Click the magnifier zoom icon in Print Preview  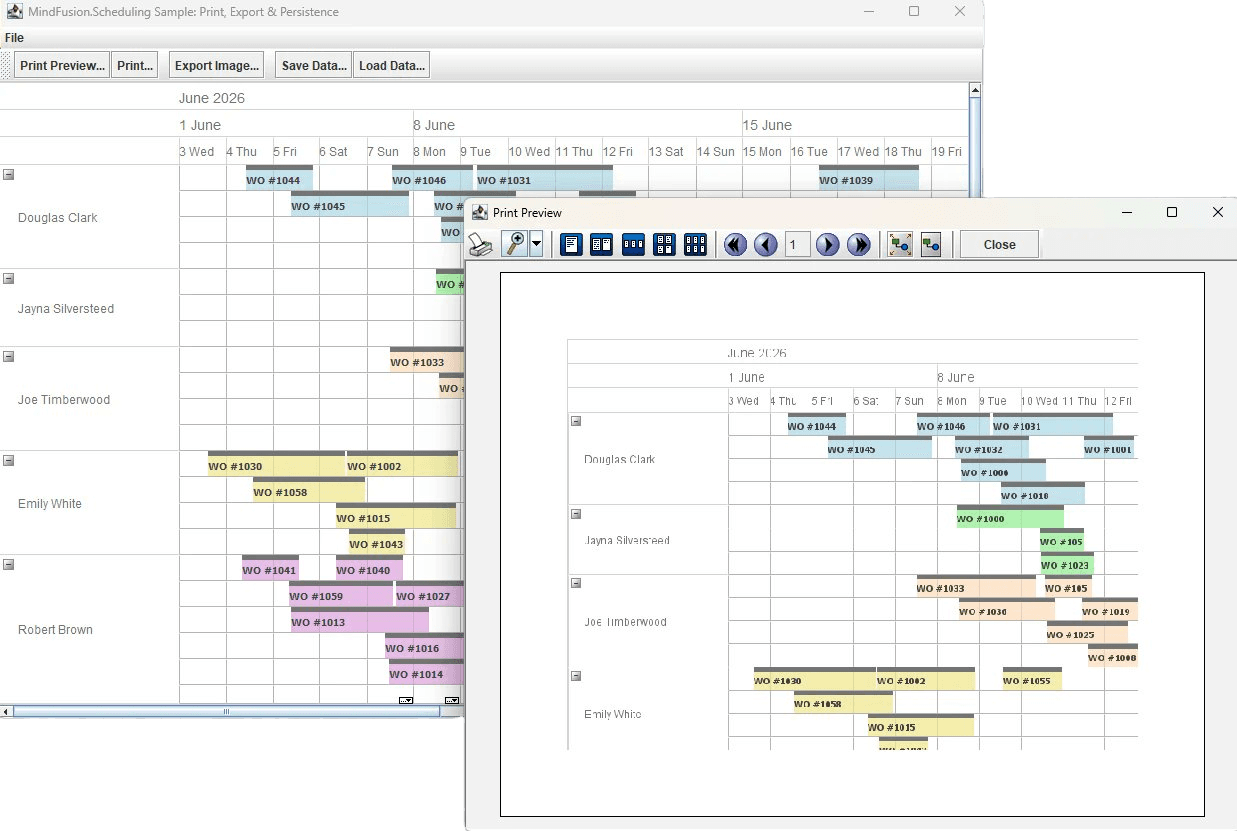[515, 244]
